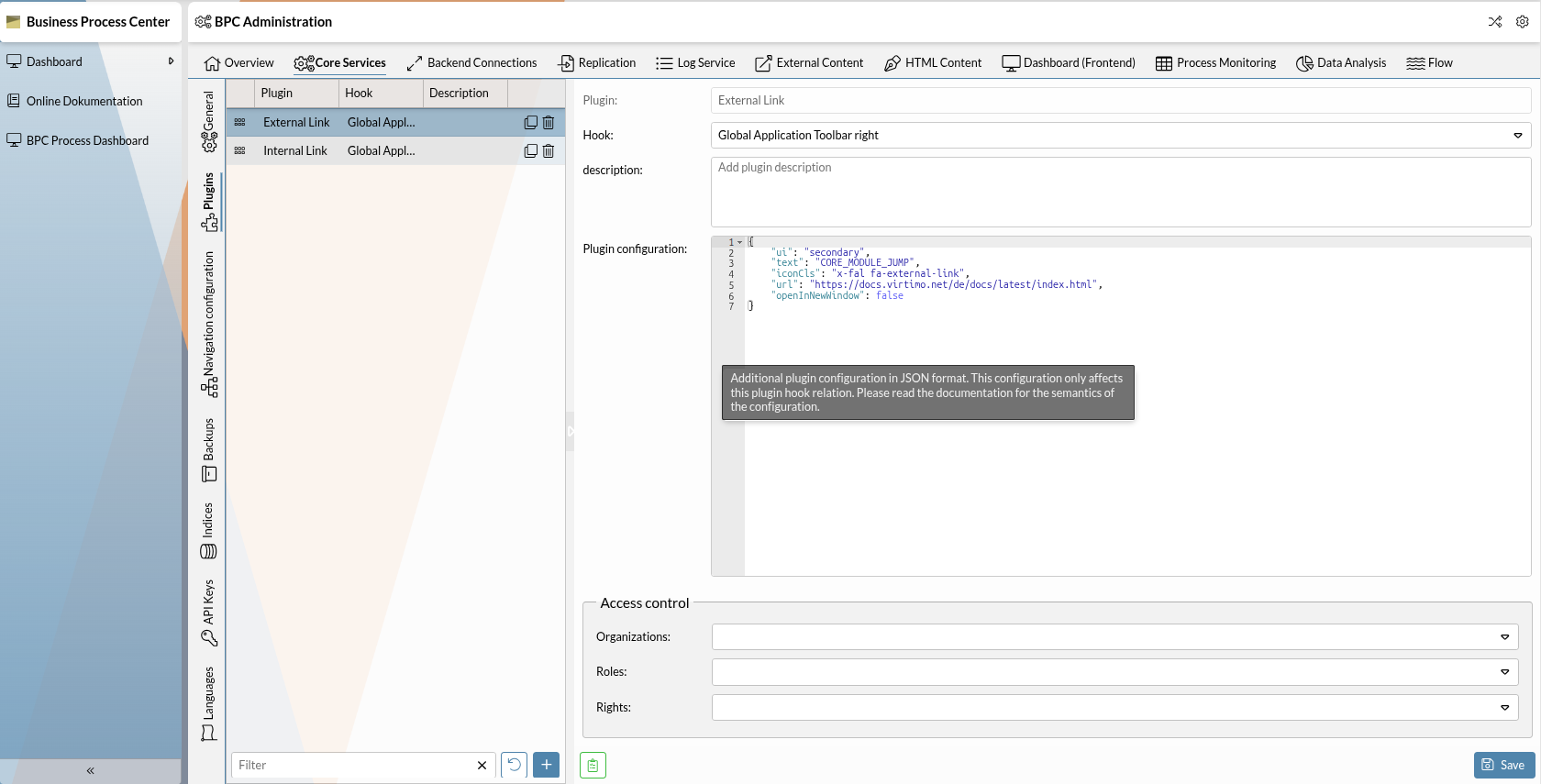
Task: Expand the Organizations dropdown
Action: point(1504,637)
